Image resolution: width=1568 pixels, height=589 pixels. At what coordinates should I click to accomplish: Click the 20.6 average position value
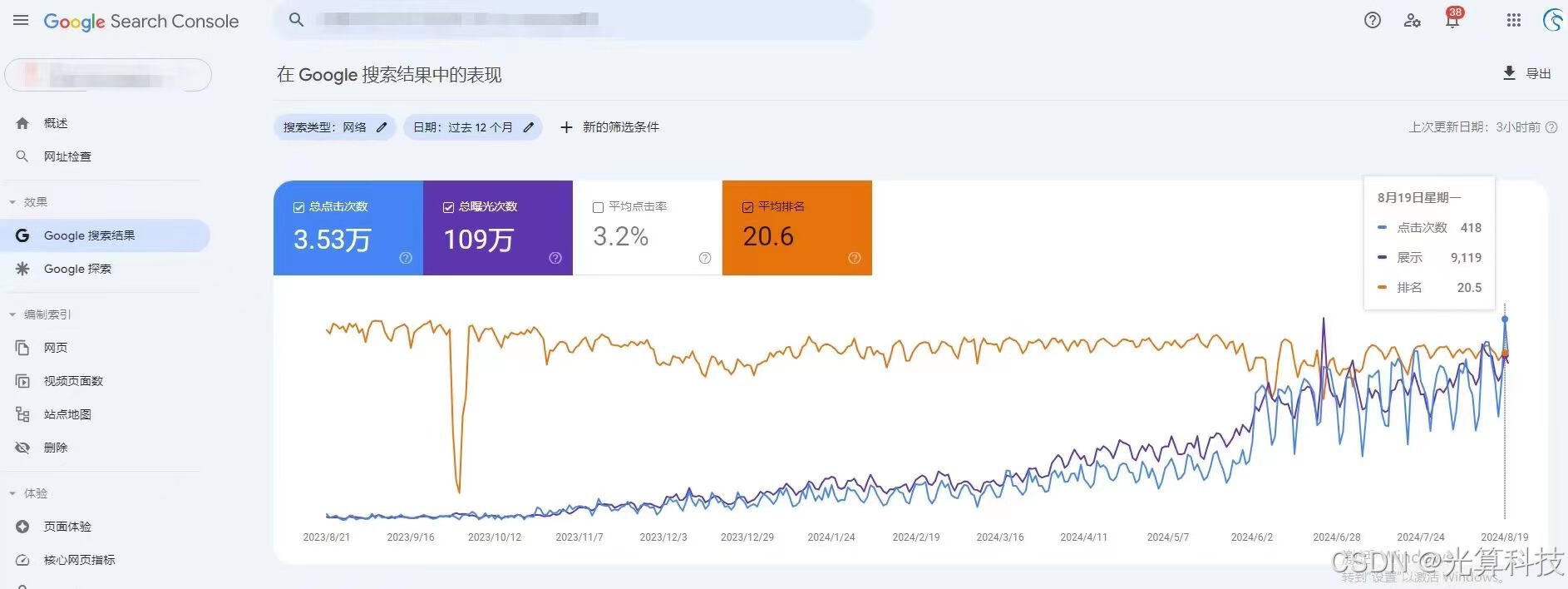(768, 236)
